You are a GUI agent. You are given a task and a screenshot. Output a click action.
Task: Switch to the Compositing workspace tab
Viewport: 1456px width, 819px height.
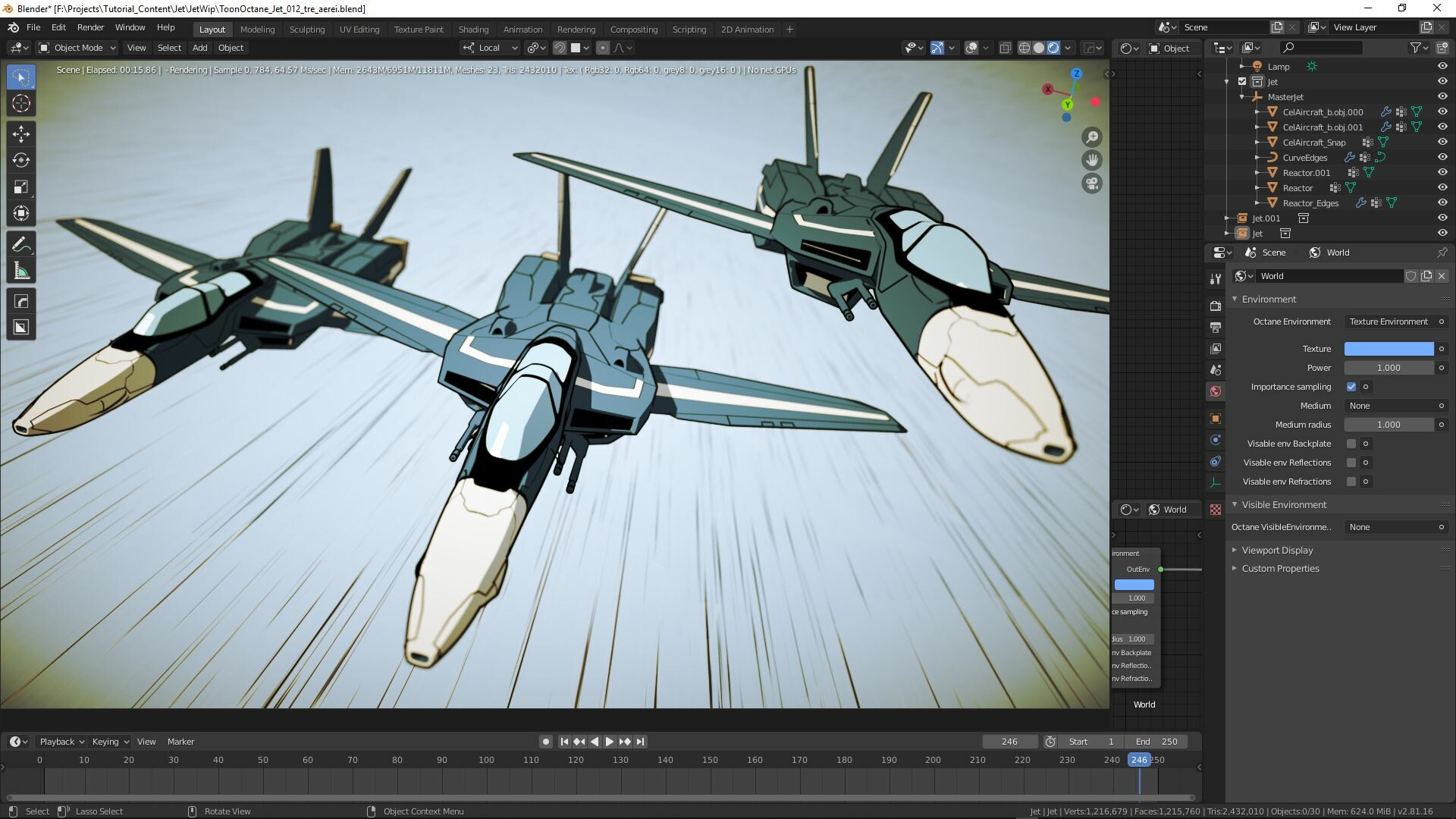[633, 30]
